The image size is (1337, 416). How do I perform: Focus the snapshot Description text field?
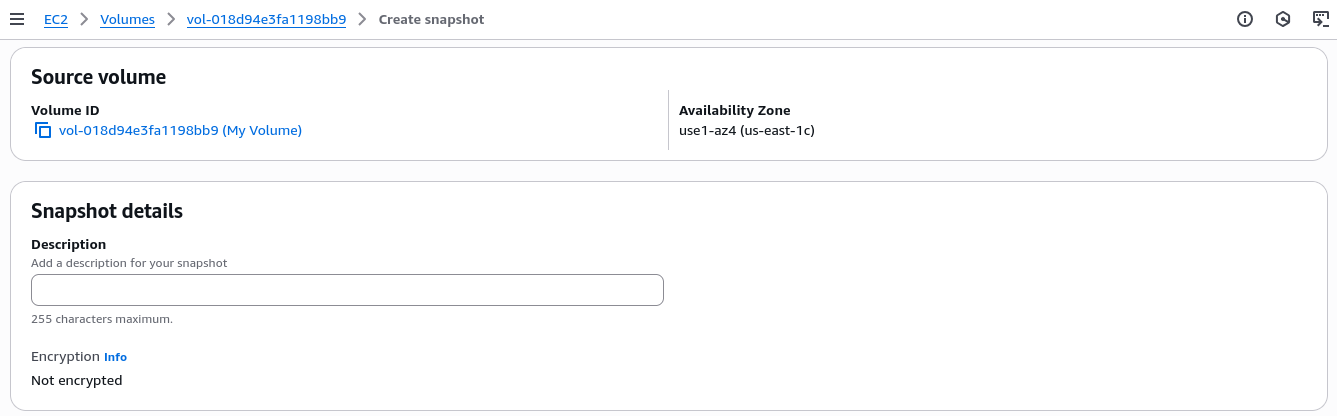pos(347,290)
